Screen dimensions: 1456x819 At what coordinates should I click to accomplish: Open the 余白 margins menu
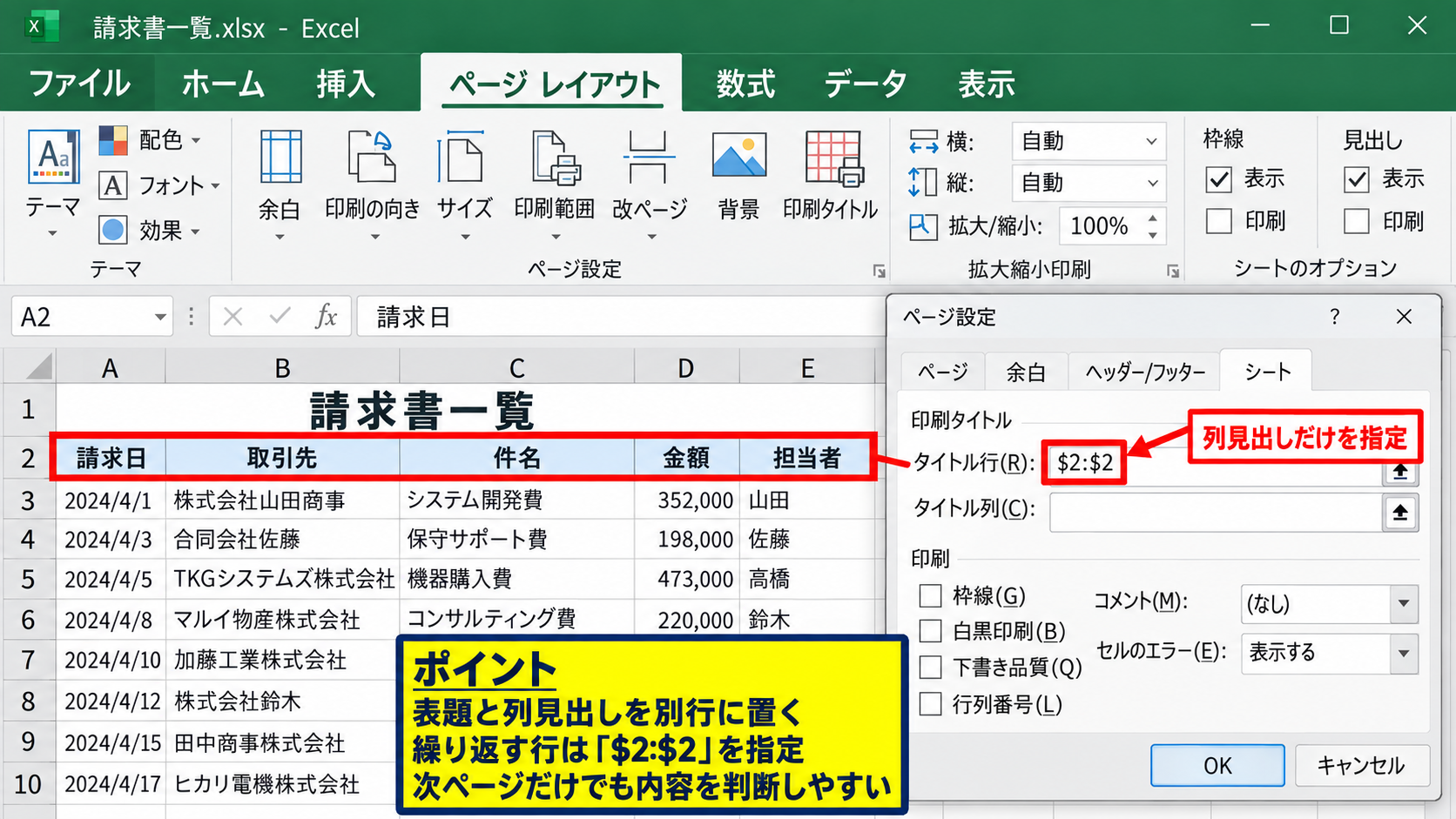(x=280, y=185)
